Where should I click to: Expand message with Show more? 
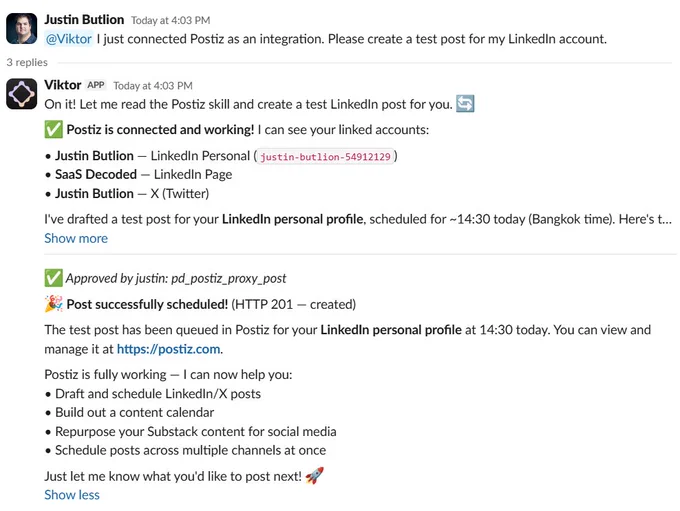coord(76,238)
